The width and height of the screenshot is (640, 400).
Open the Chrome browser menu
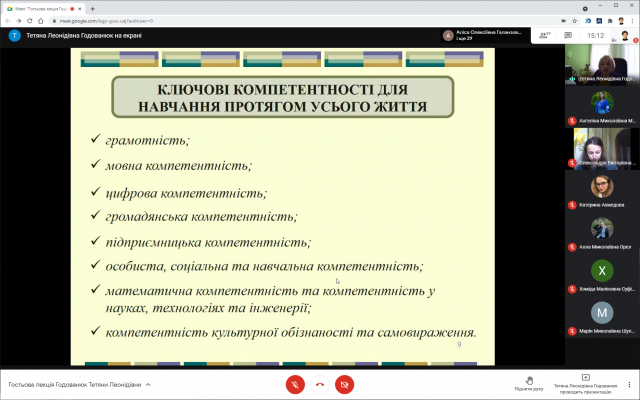(631, 19)
